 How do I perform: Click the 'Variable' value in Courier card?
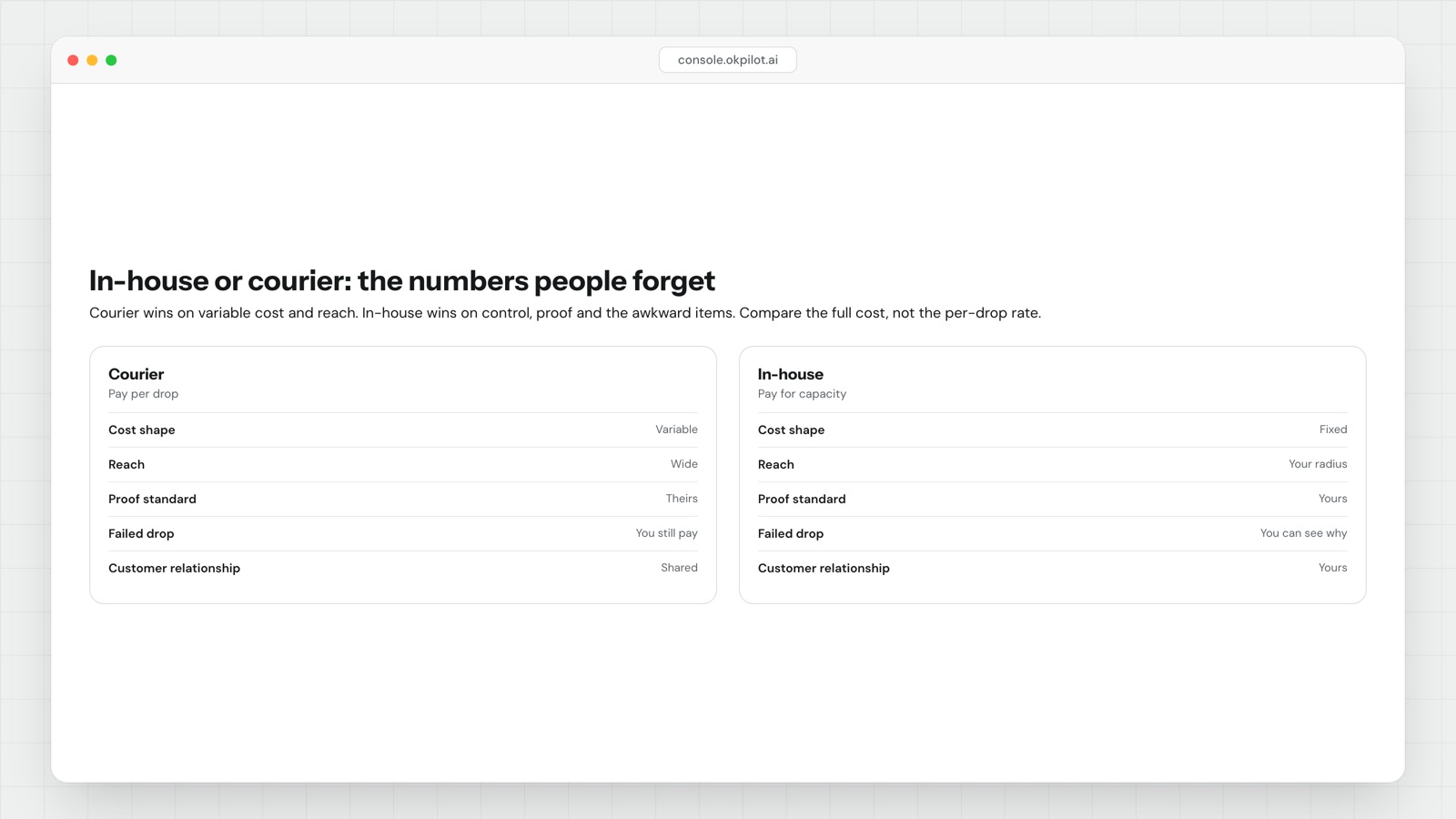point(676,430)
